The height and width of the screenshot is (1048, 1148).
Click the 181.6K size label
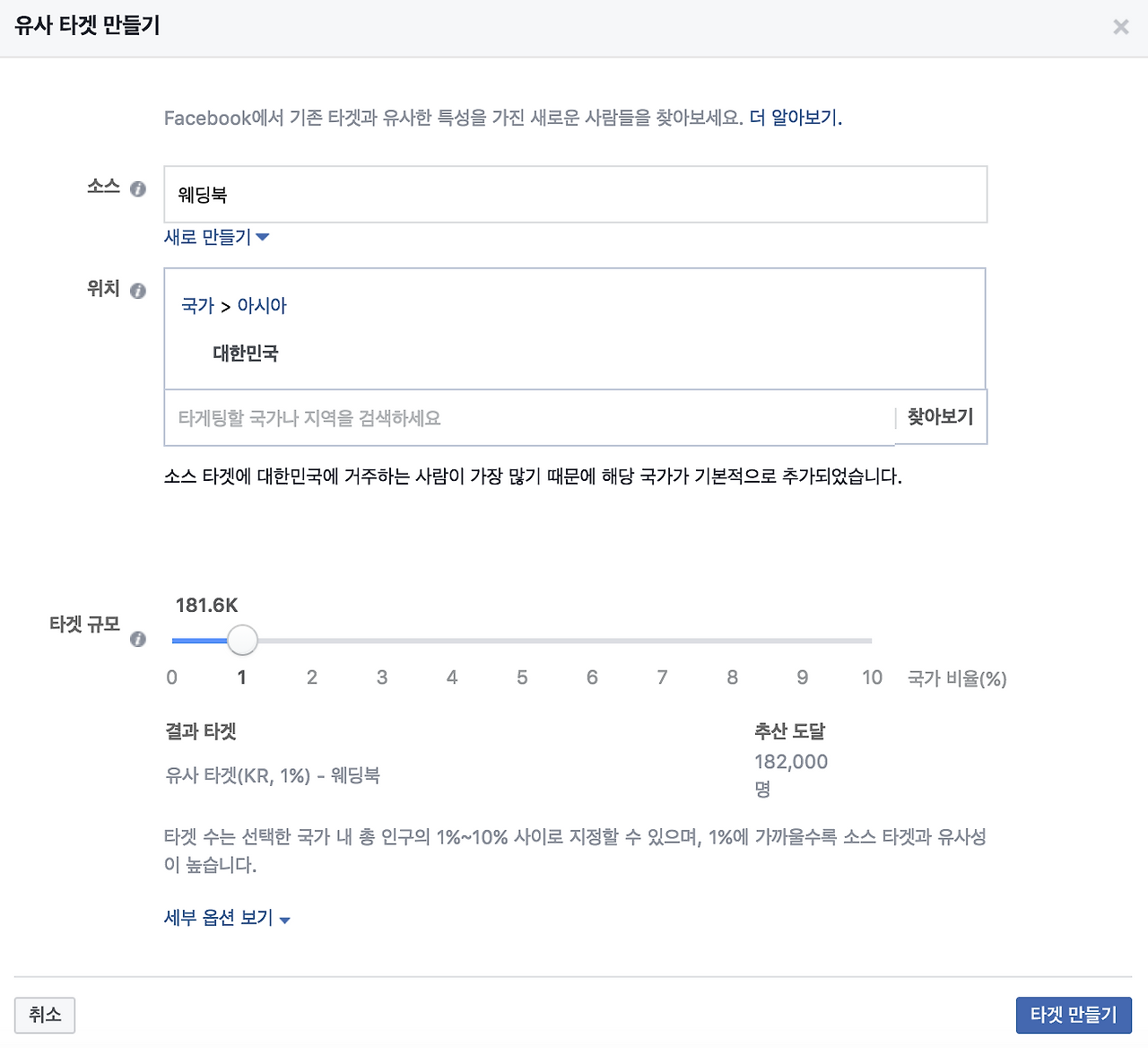tap(207, 605)
